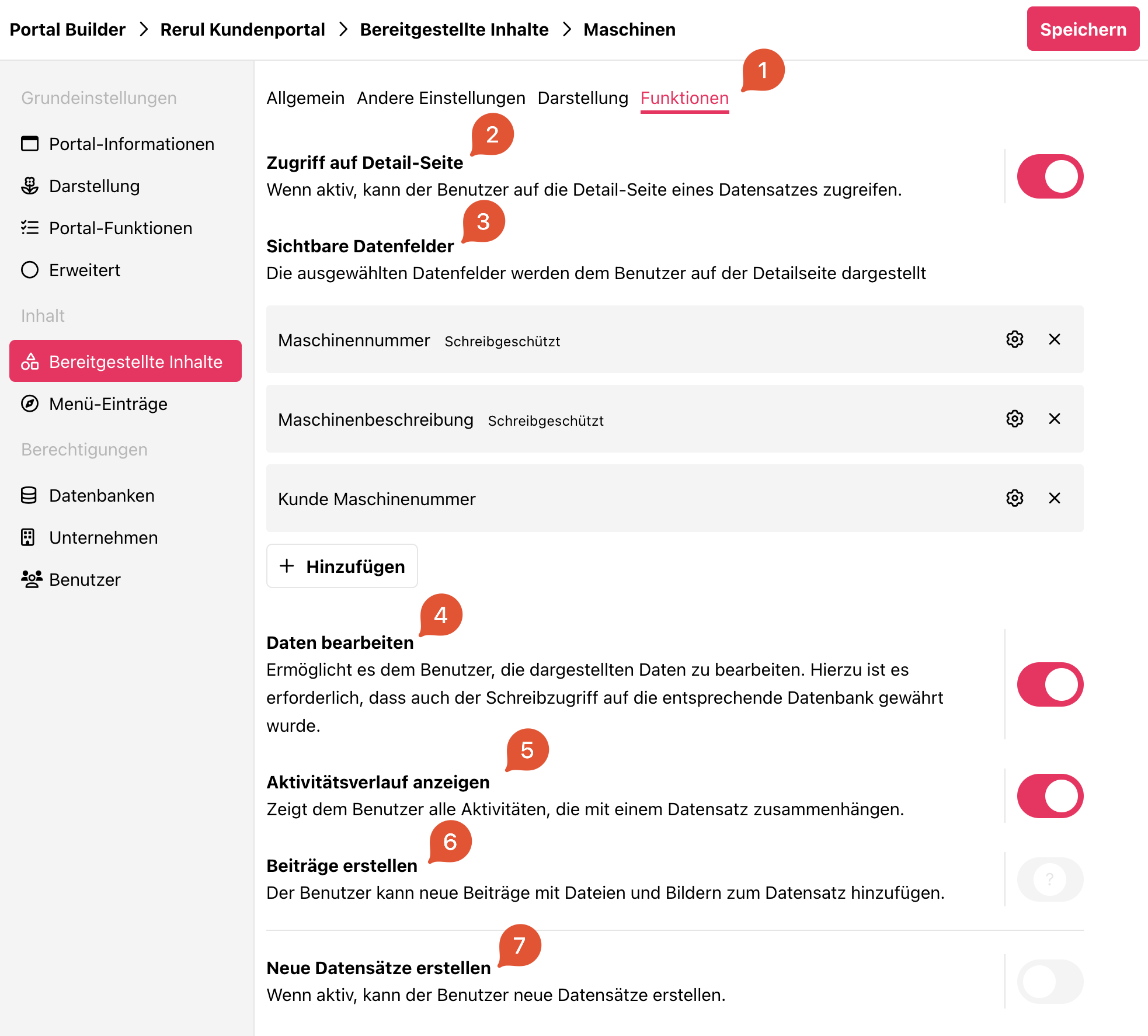Toggle the Beiträge erstellen switch
1148x1036 pixels.
coord(1050,879)
